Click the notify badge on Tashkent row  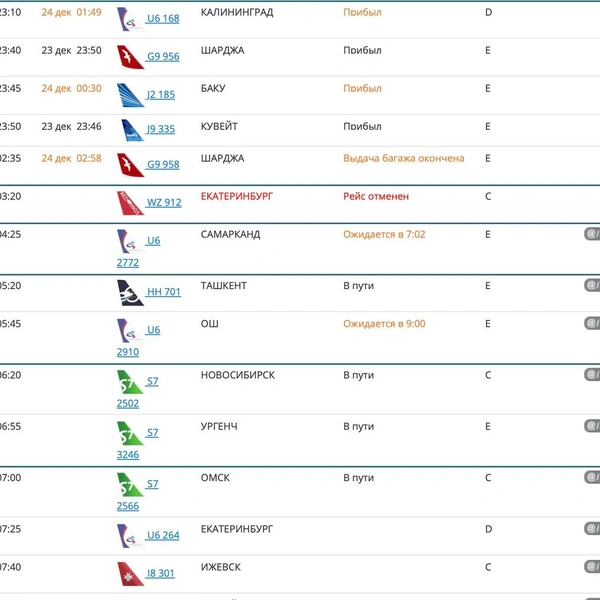point(592,285)
